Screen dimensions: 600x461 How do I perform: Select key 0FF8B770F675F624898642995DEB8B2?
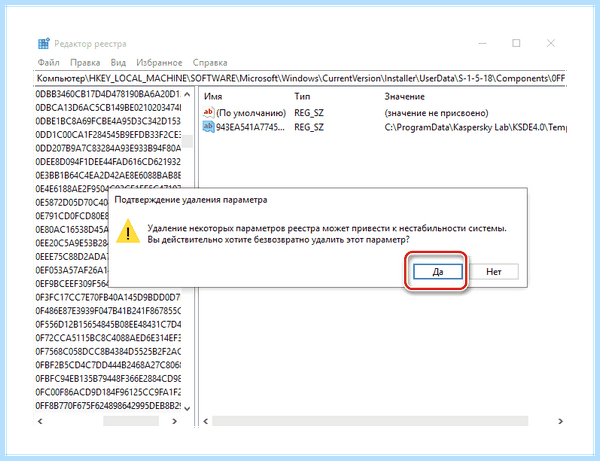click(x=108, y=406)
